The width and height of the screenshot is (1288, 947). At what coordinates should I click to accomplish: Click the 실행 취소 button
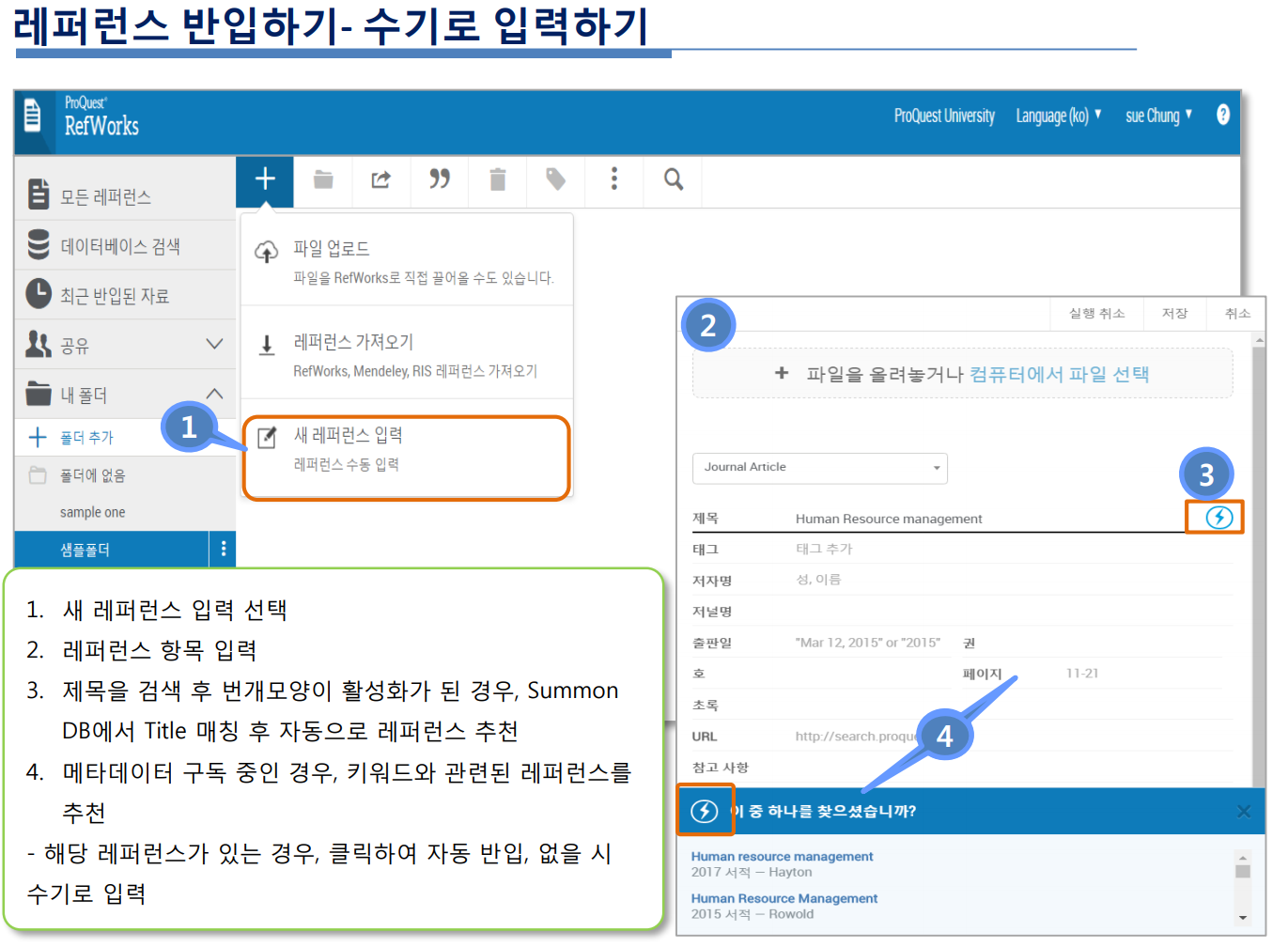point(1096,314)
